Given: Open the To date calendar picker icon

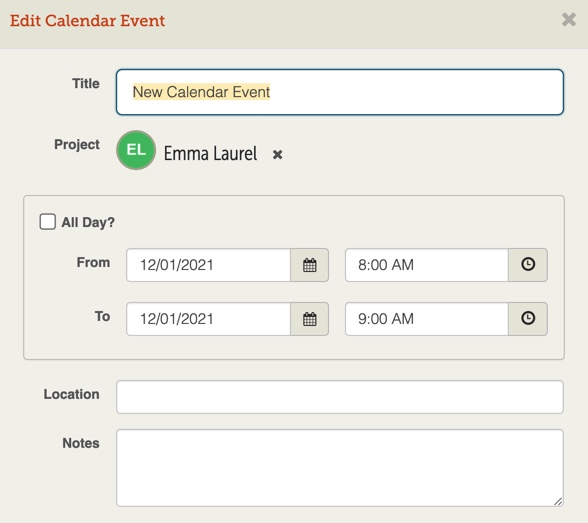Looking at the screenshot, I should [x=309, y=319].
